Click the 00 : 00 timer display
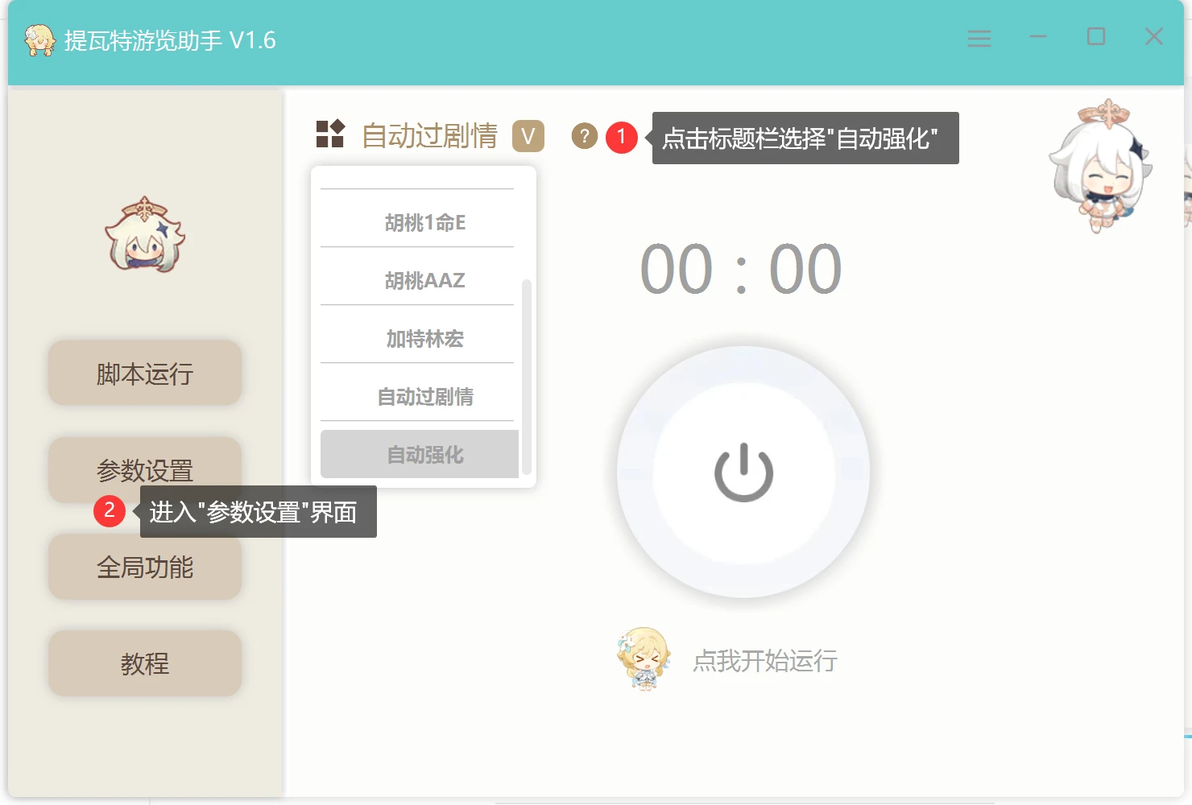1192x805 pixels. (x=741, y=269)
